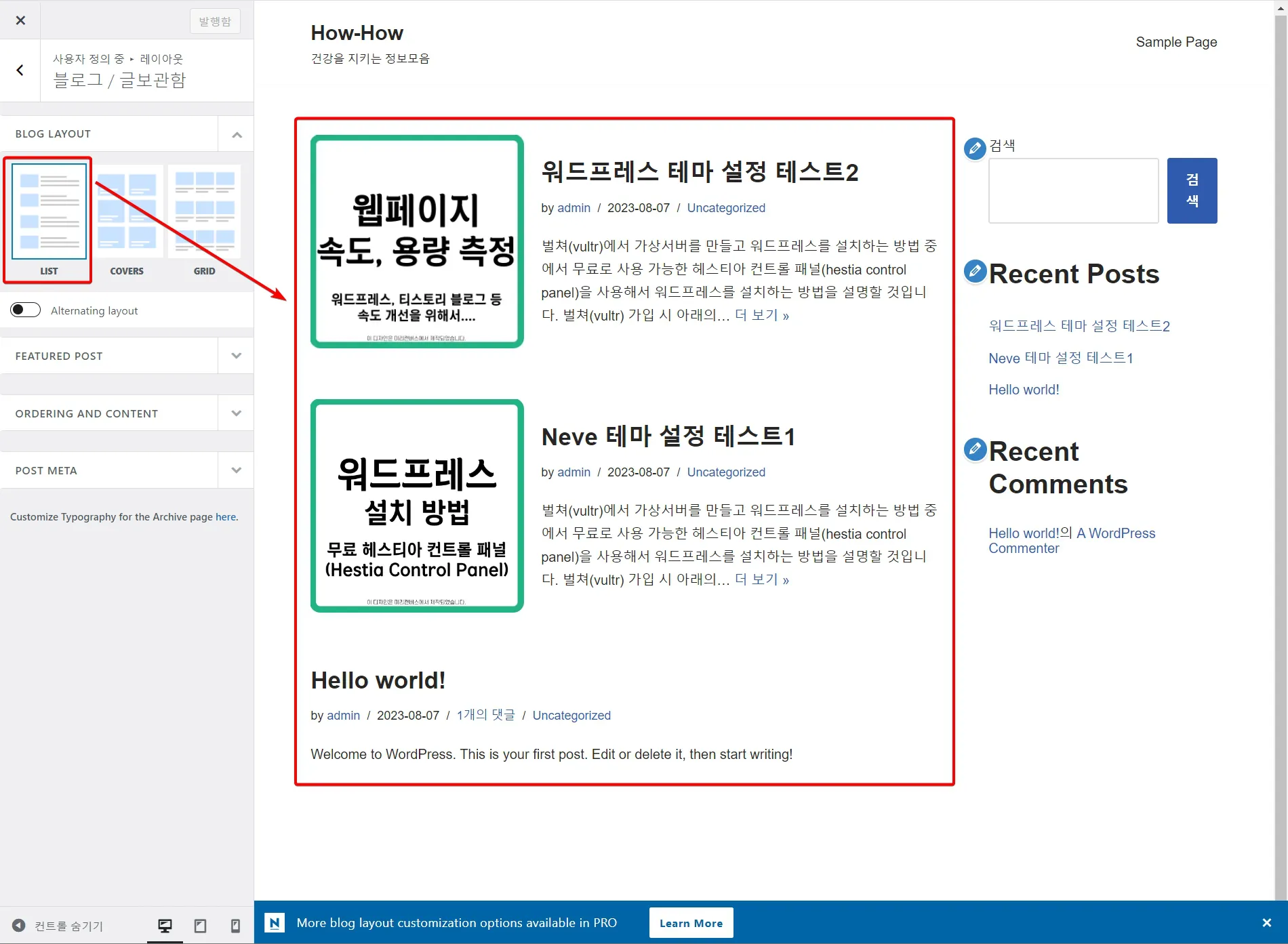Viewport: 1288px width, 944px height.
Task: Click the POST META section heading
Action: click(x=46, y=470)
